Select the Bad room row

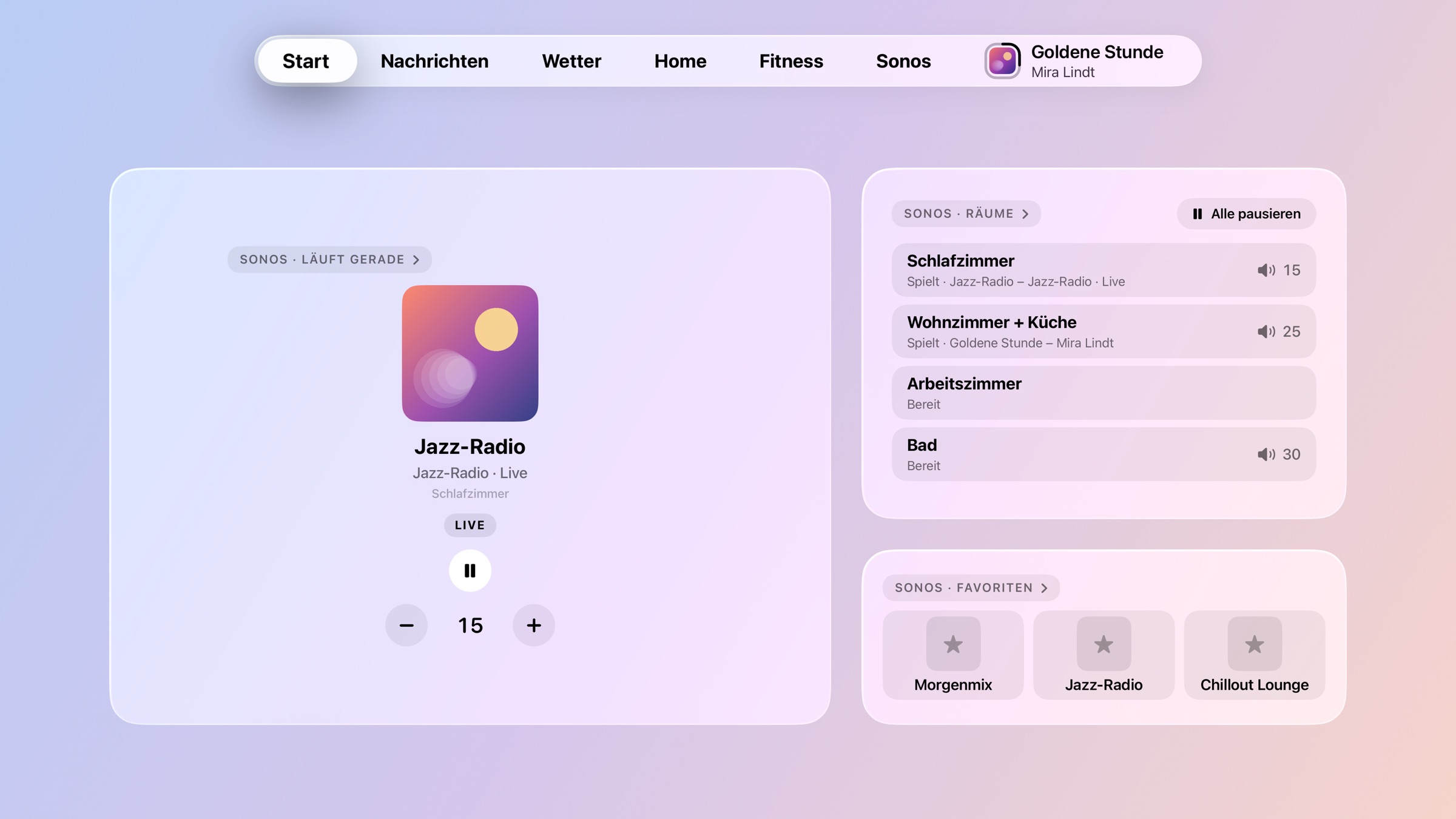(1104, 454)
